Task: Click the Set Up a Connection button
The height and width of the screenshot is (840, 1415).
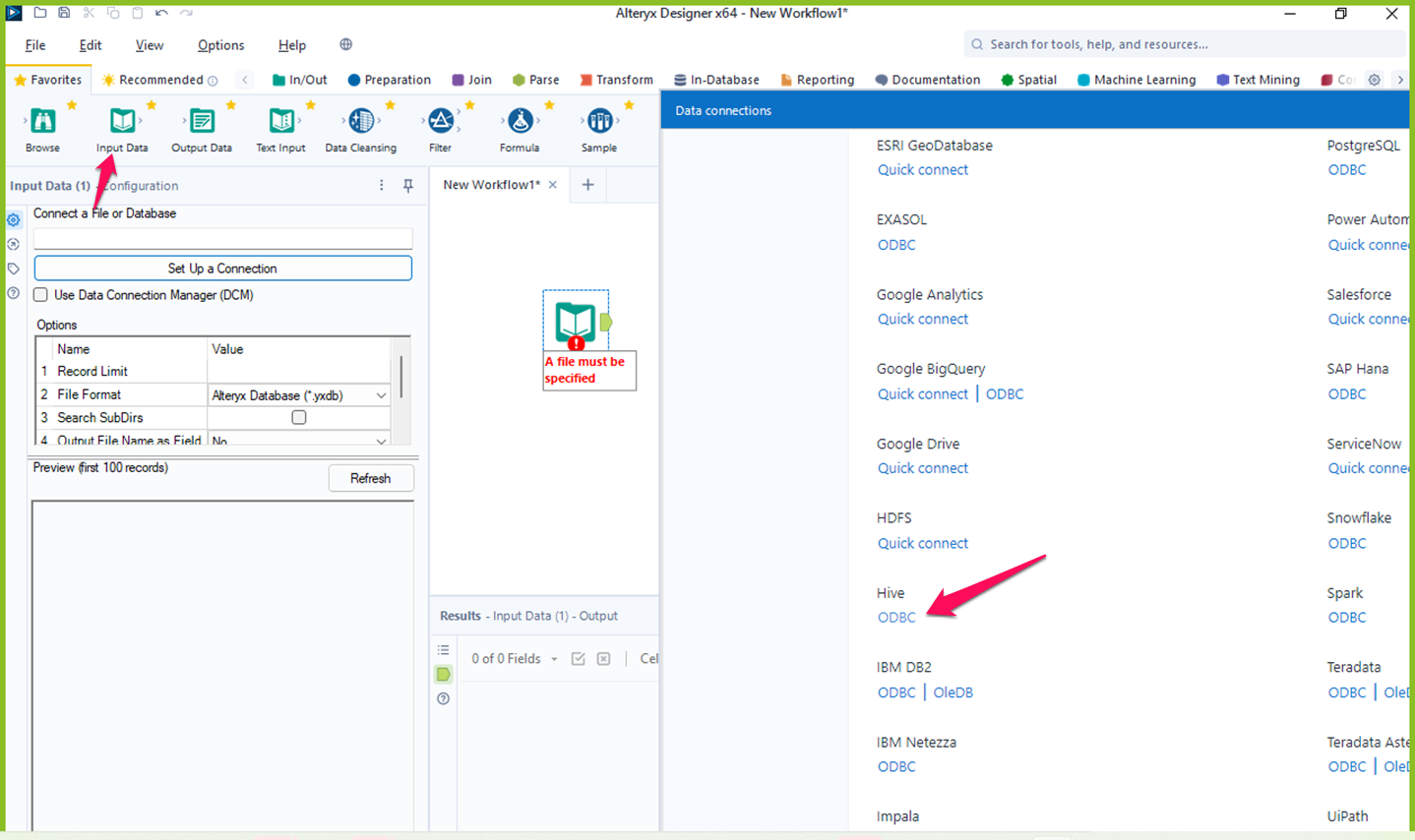Action: [x=222, y=267]
